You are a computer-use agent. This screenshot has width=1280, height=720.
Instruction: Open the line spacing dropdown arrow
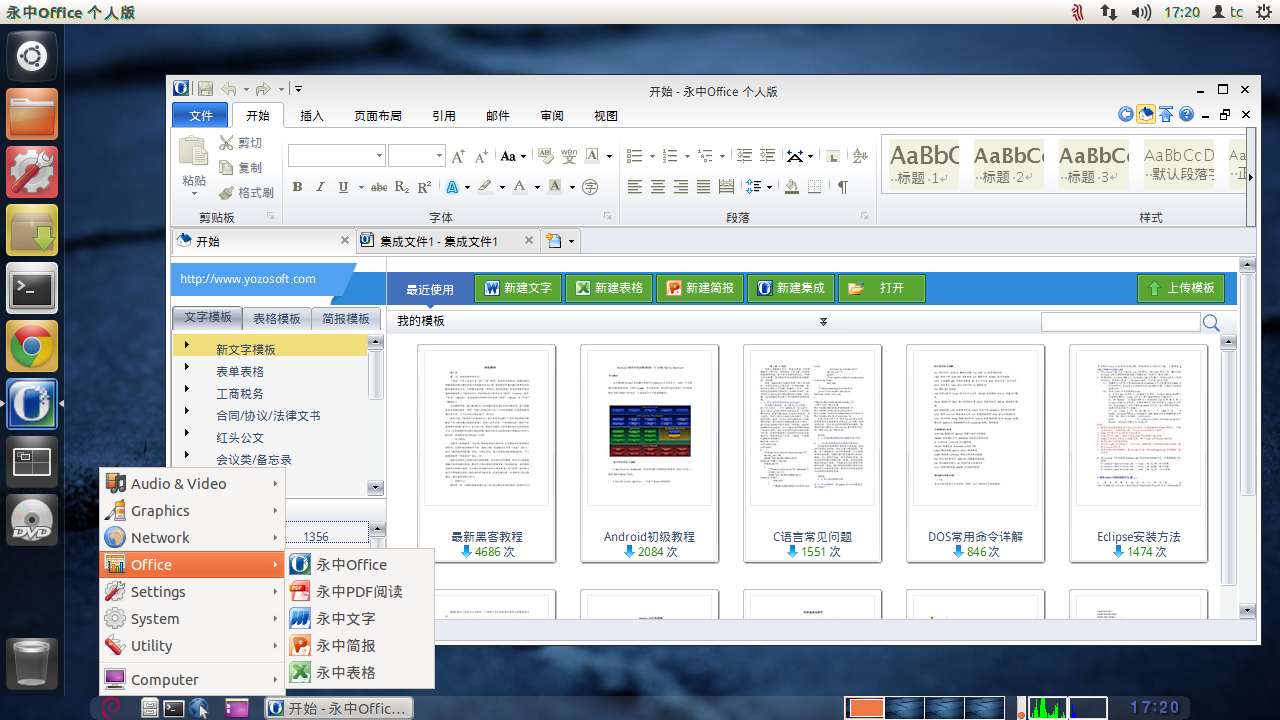[769, 187]
